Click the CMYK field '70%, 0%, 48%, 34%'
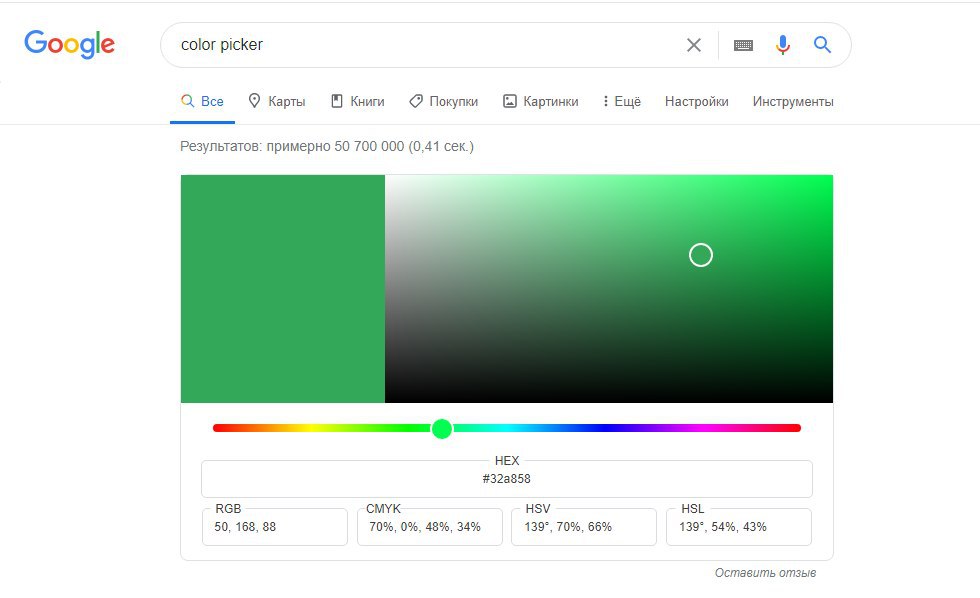The height and width of the screenshot is (598, 980). pos(429,527)
